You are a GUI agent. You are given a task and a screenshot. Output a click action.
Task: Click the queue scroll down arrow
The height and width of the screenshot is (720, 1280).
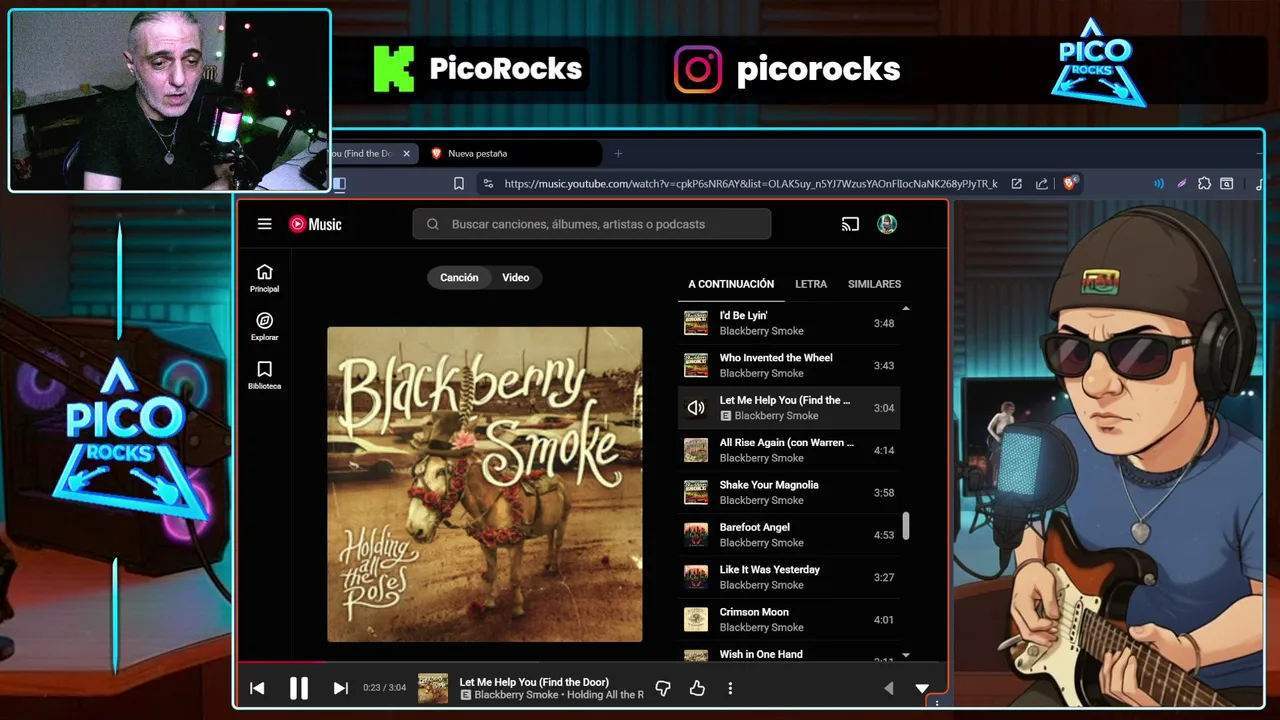click(906, 655)
